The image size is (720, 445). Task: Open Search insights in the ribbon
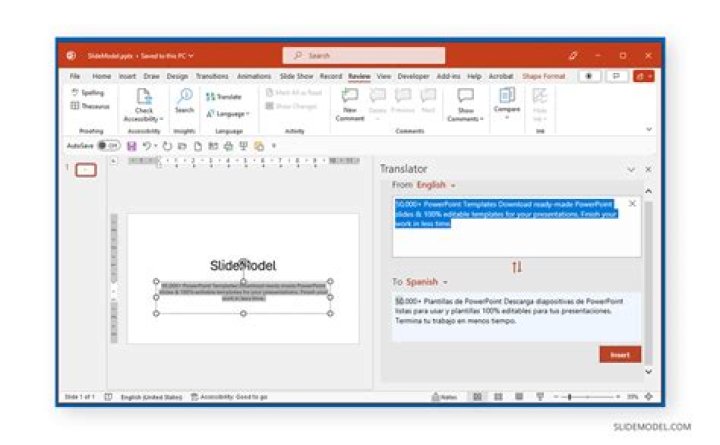pyautogui.click(x=185, y=101)
